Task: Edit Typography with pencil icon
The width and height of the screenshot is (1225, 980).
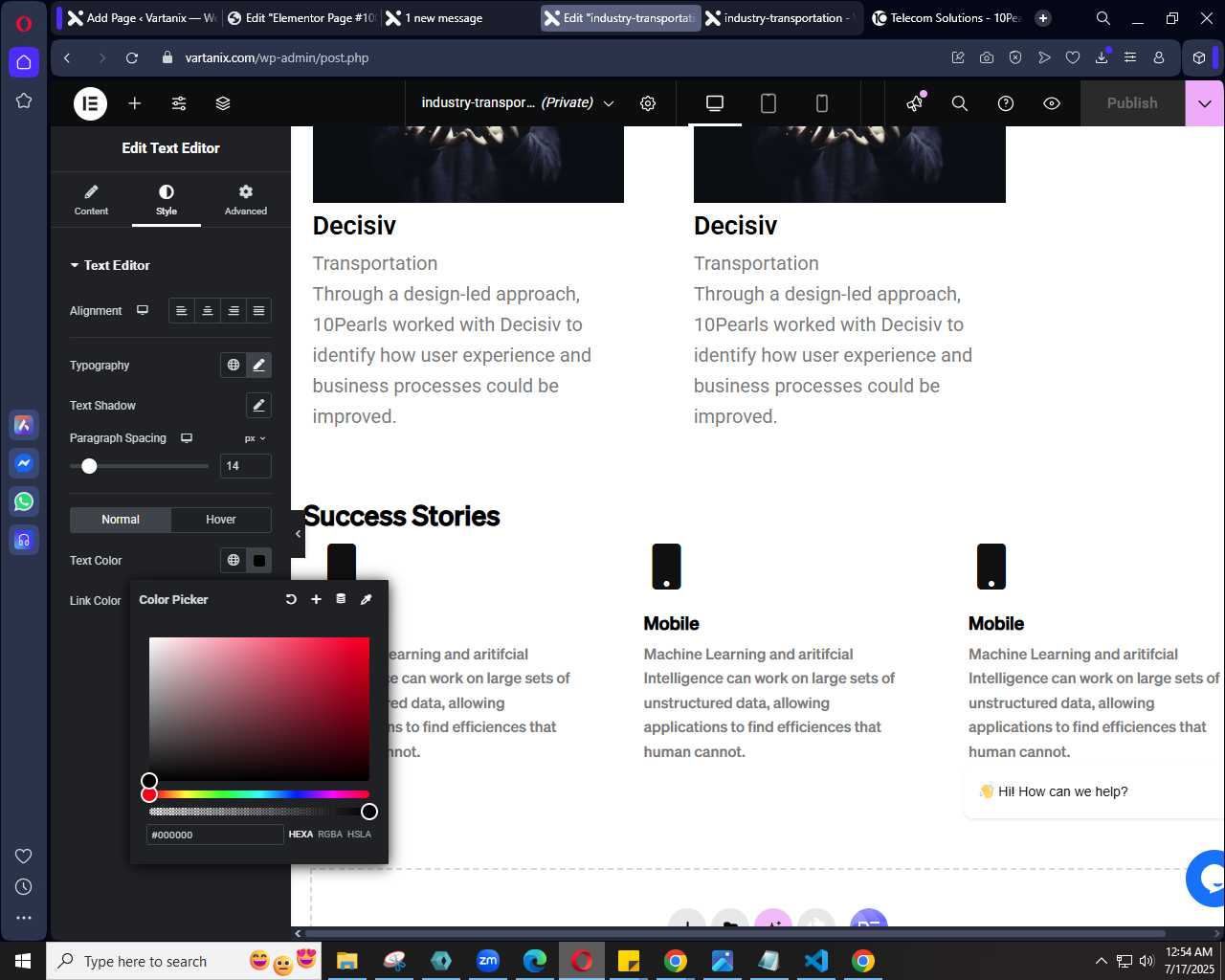Action: pyautogui.click(x=258, y=365)
